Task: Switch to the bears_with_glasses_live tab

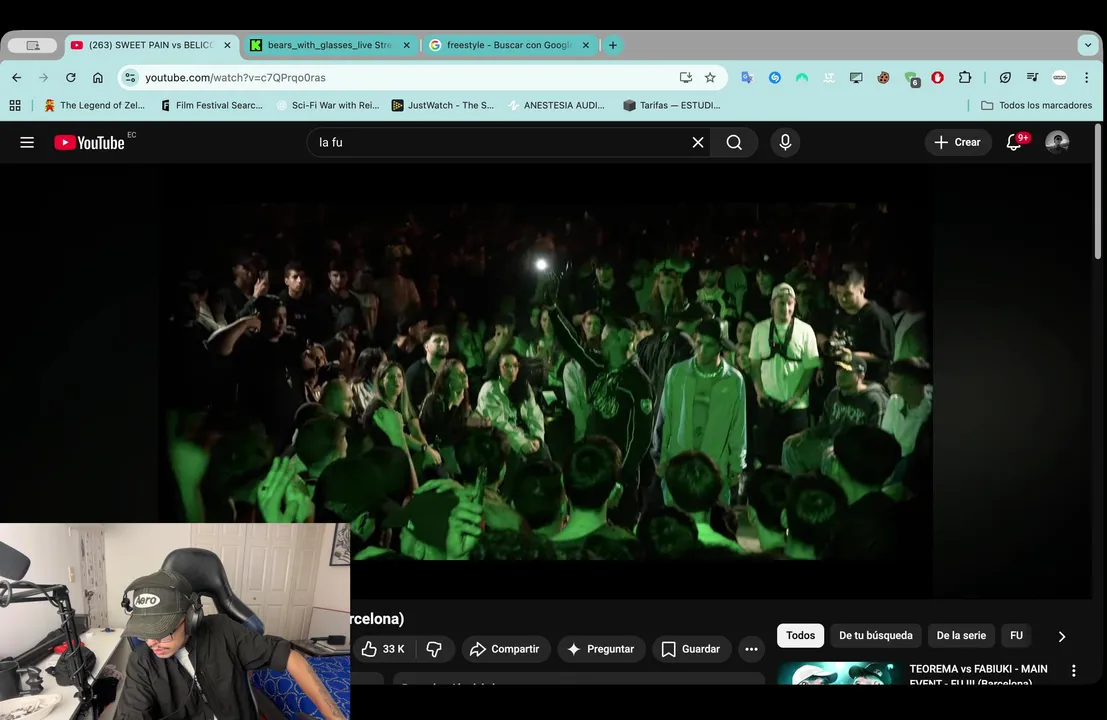Action: 330,45
